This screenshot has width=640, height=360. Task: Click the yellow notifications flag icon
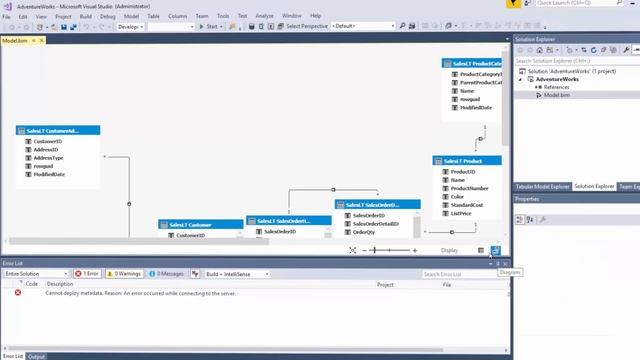pos(513,4)
